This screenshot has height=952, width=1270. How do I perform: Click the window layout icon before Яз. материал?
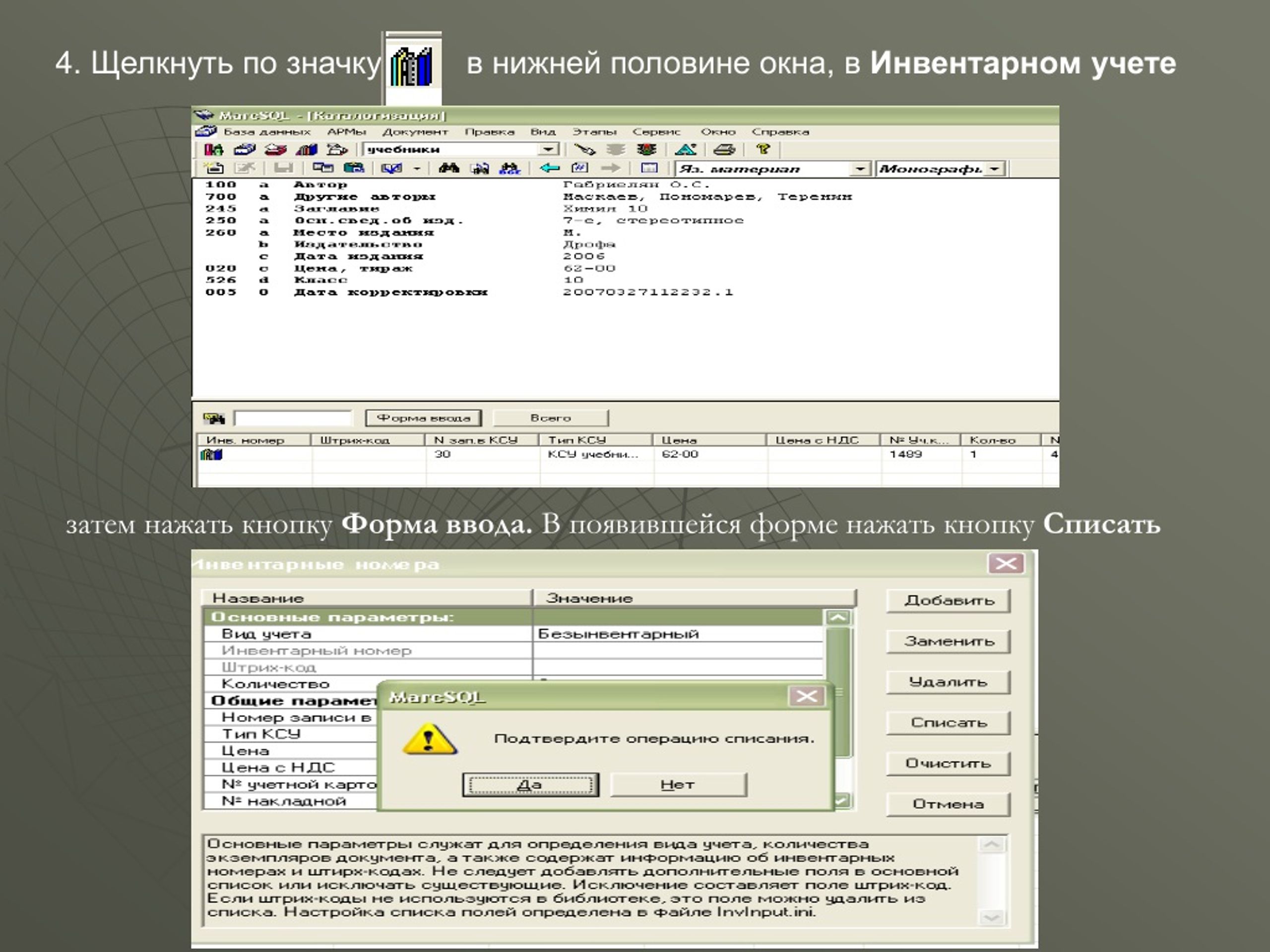point(649,168)
